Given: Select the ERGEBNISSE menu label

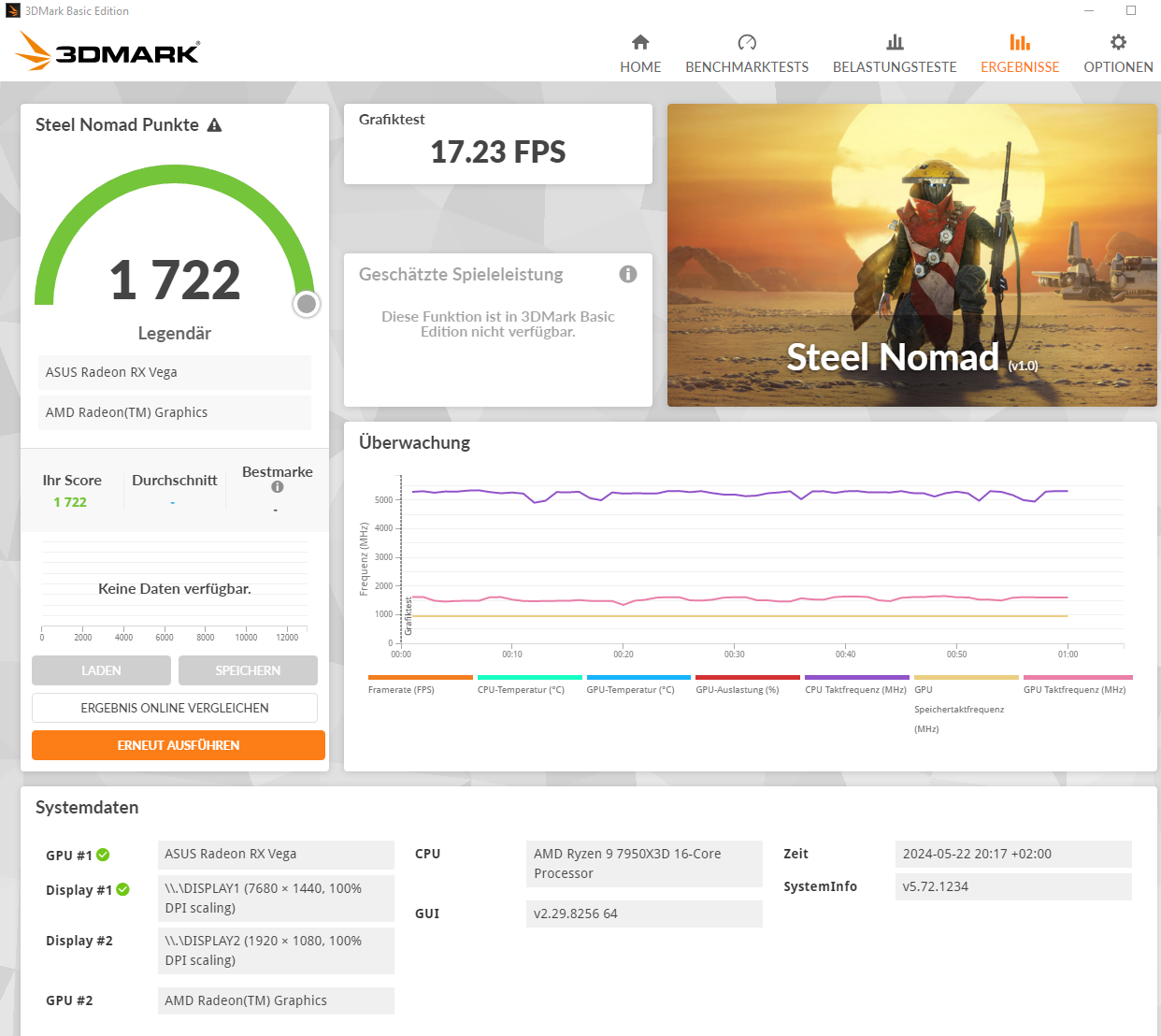Looking at the screenshot, I should (x=1020, y=67).
